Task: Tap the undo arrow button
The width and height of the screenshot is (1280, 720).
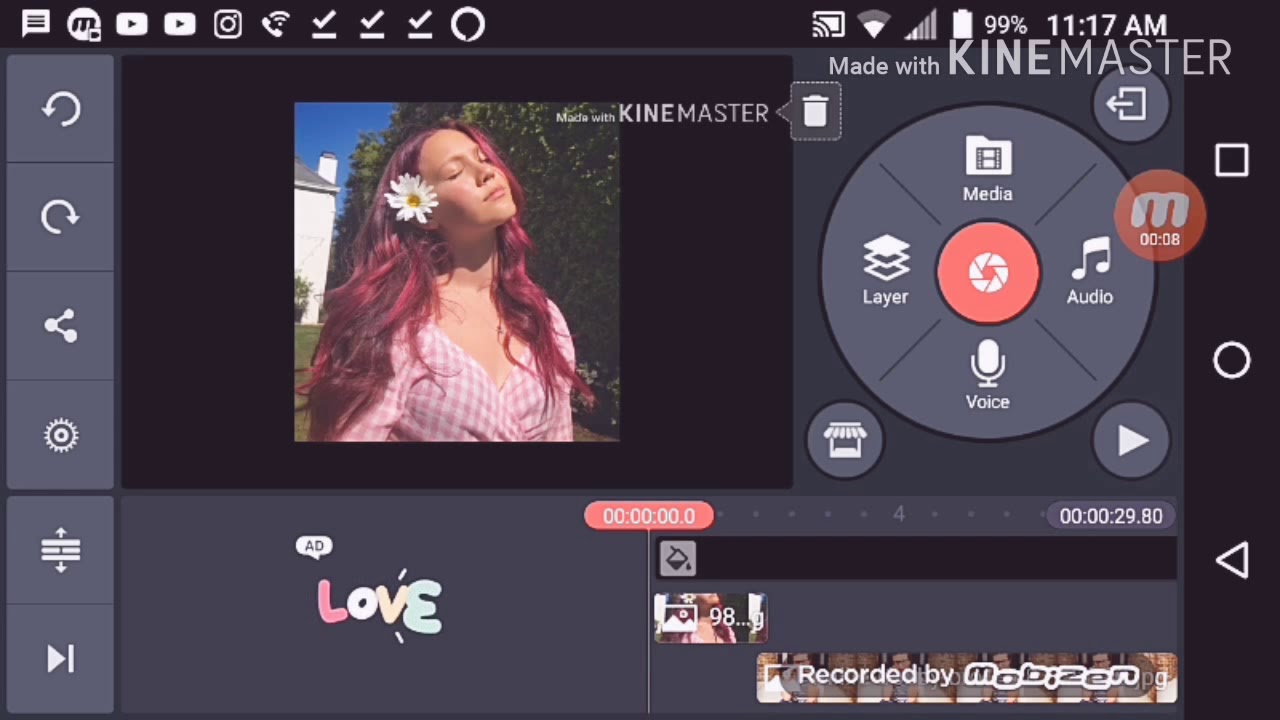Action: pos(60,108)
